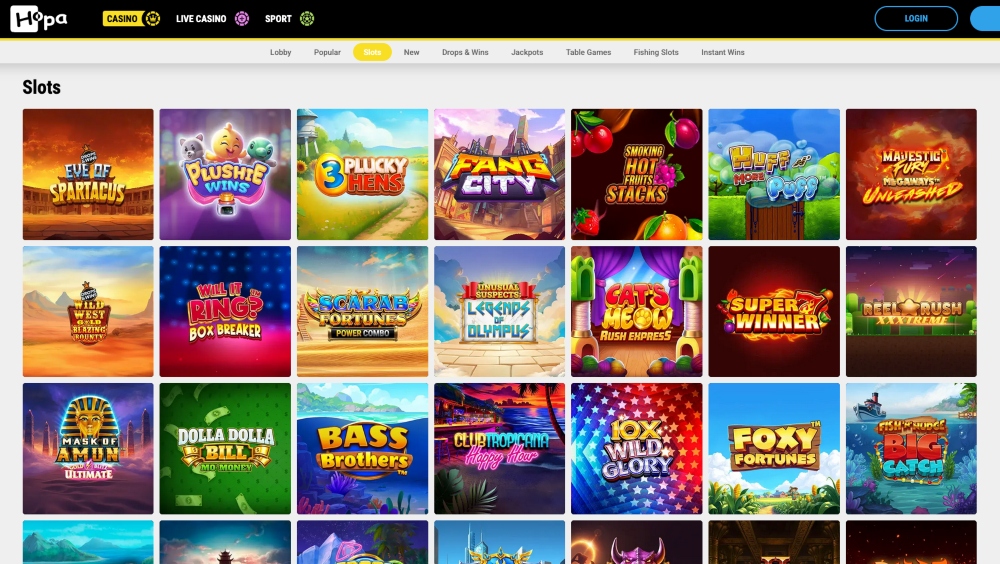Open the Bass Brothers slot thumbnail

click(362, 448)
